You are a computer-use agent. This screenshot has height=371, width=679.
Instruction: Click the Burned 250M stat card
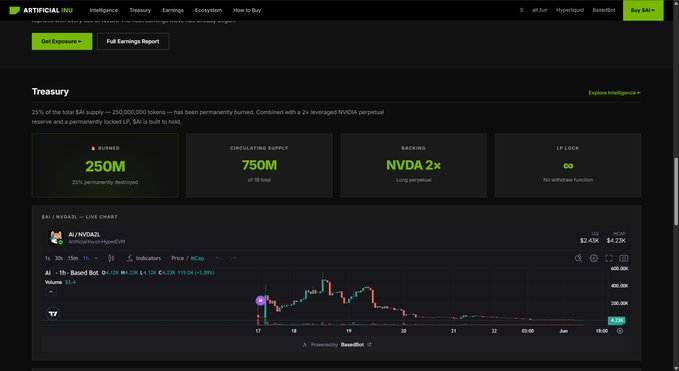105,165
